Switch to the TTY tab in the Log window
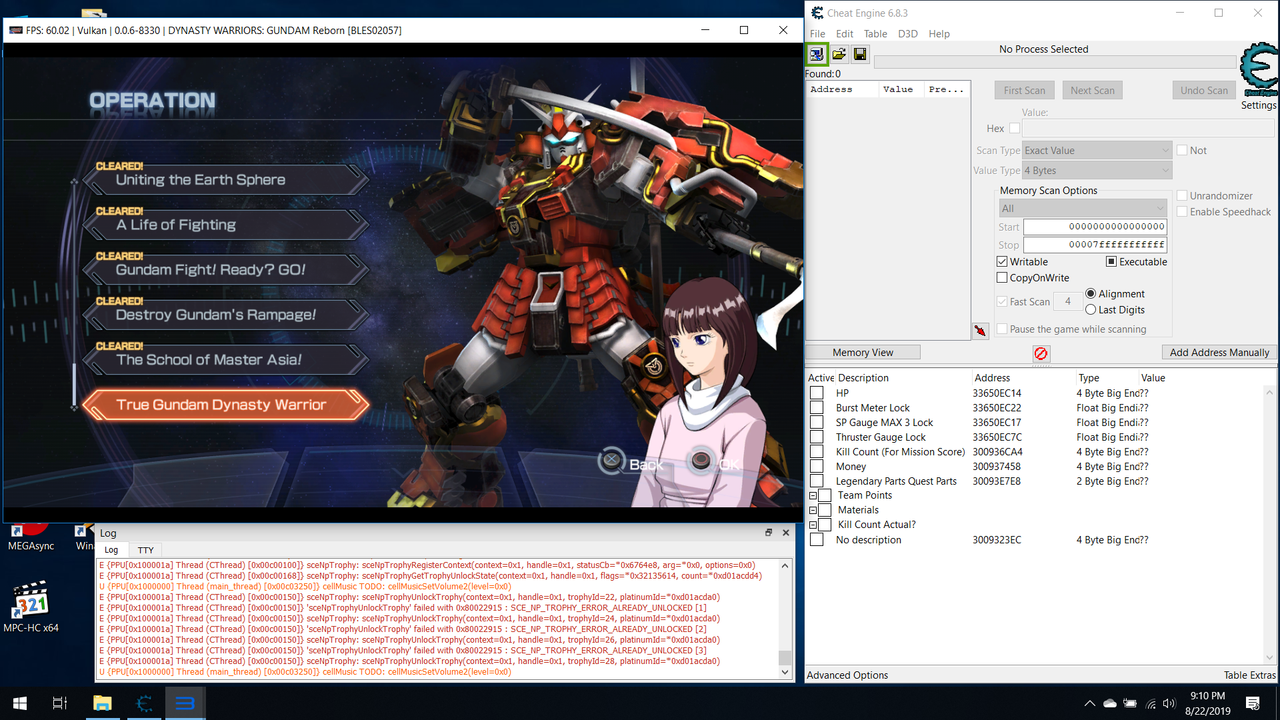The image size is (1280, 720). tap(145, 549)
